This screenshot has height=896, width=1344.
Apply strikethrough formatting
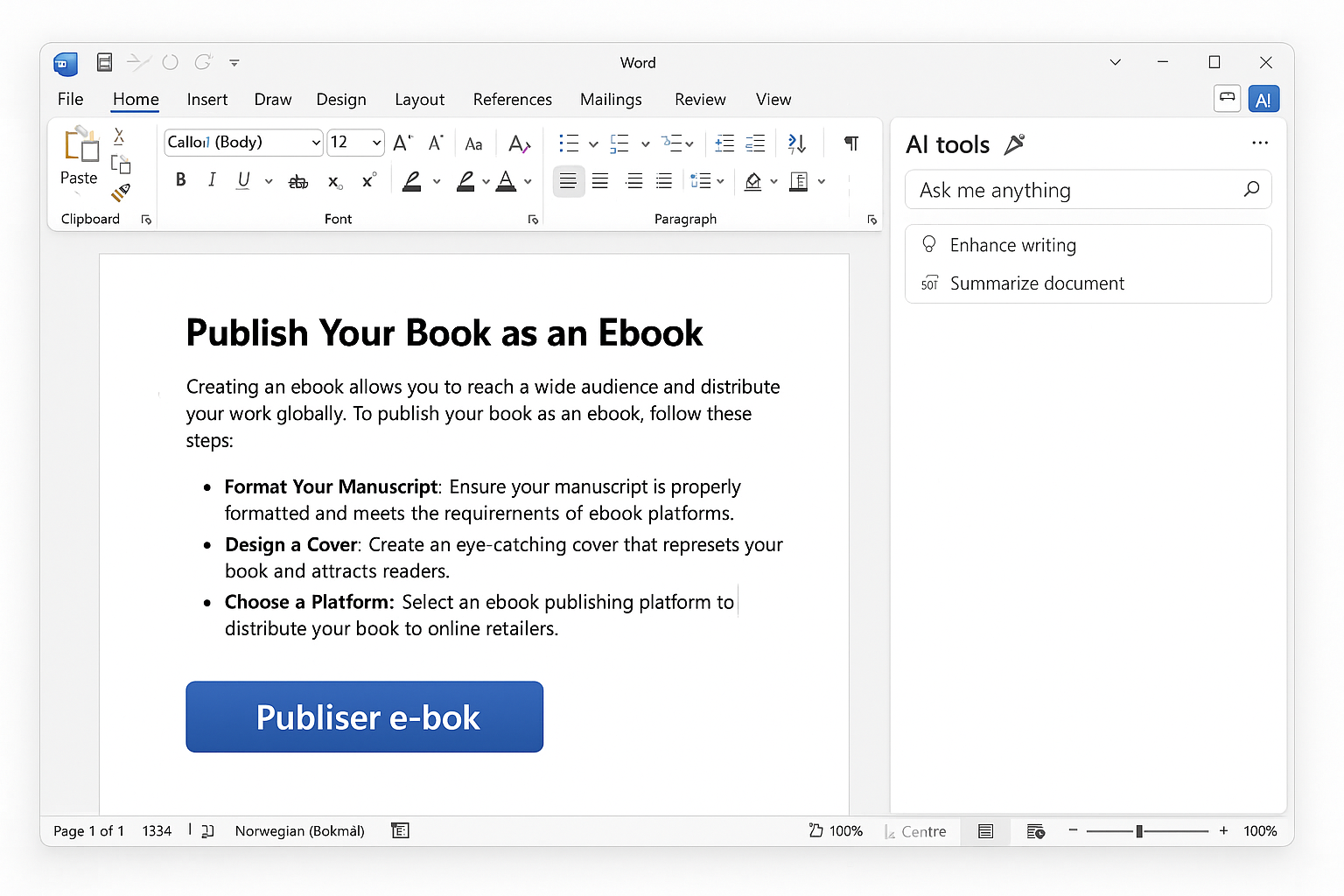298,181
